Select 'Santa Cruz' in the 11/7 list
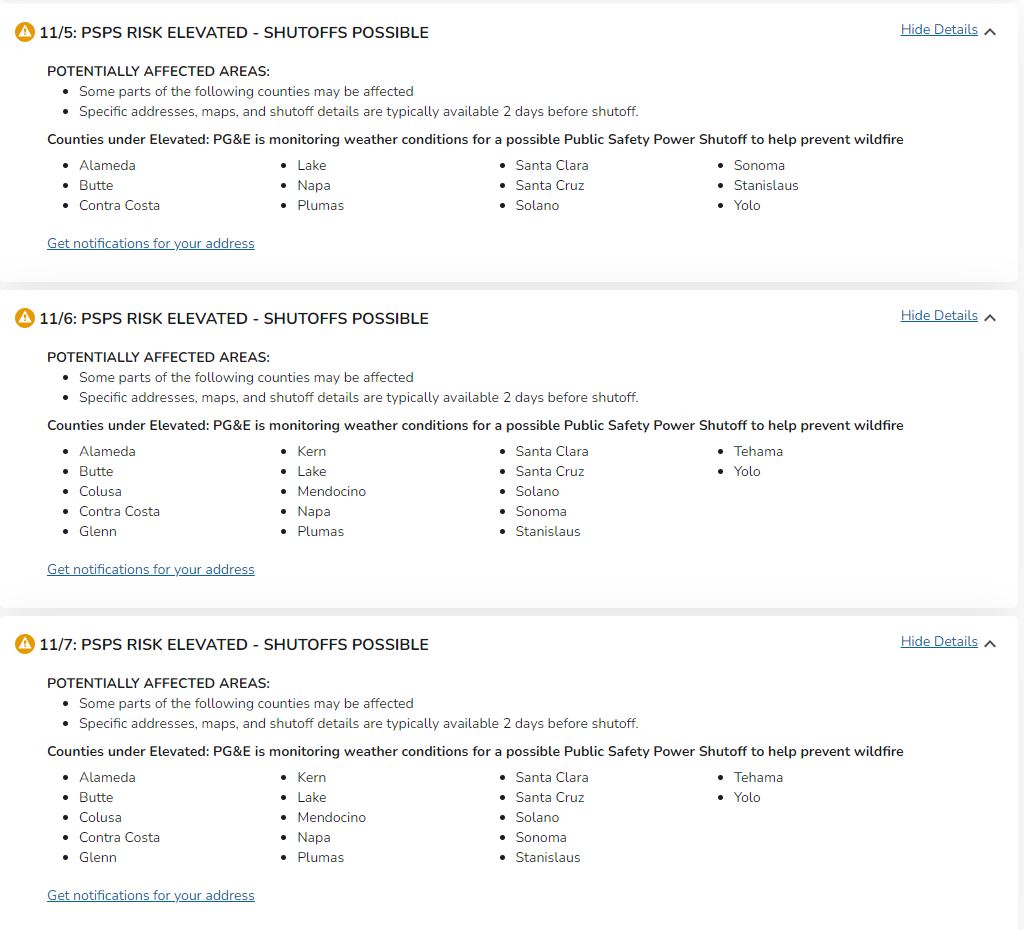 click(550, 797)
